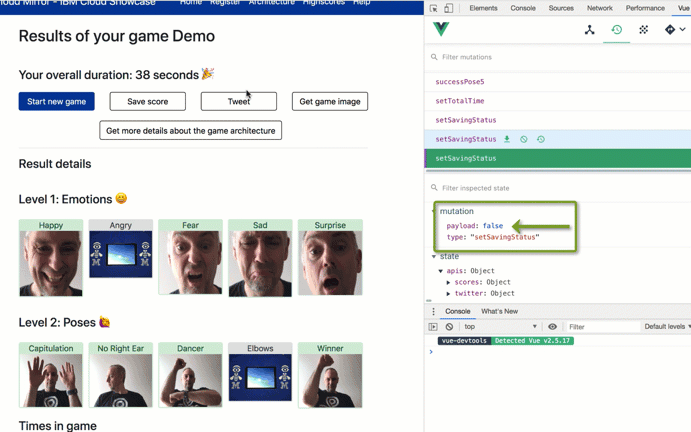The width and height of the screenshot is (691, 432).
Task: Toggle the device toolbar icon
Action: [x=448, y=8]
